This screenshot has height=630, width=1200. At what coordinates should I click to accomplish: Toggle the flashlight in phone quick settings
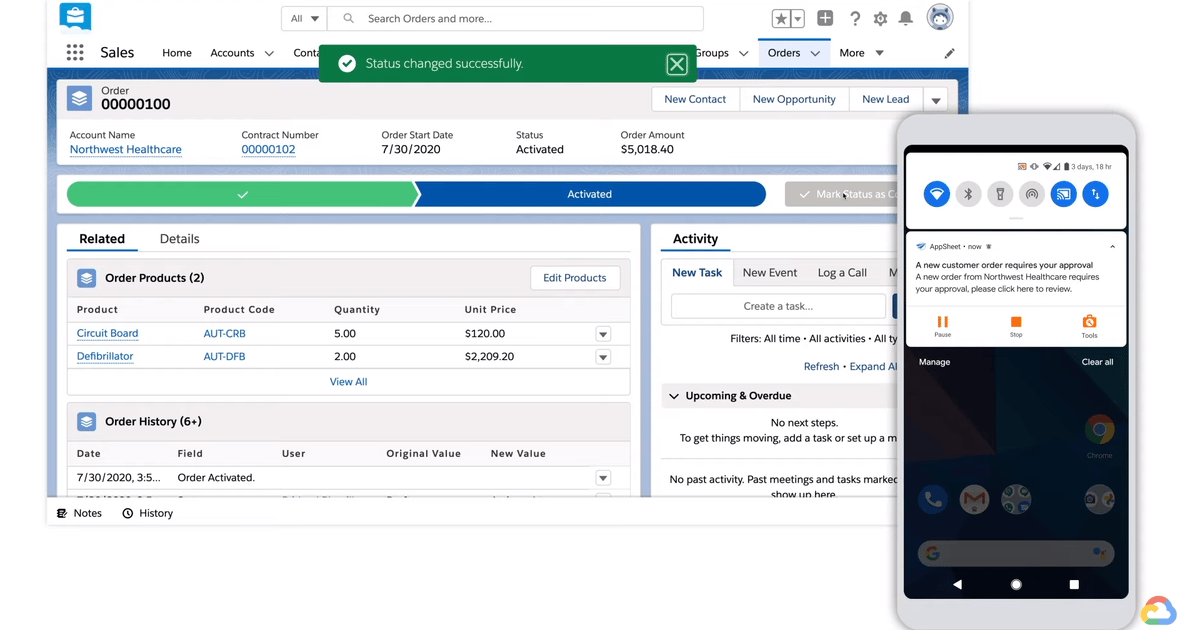pyautogui.click(x=1000, y=194)
